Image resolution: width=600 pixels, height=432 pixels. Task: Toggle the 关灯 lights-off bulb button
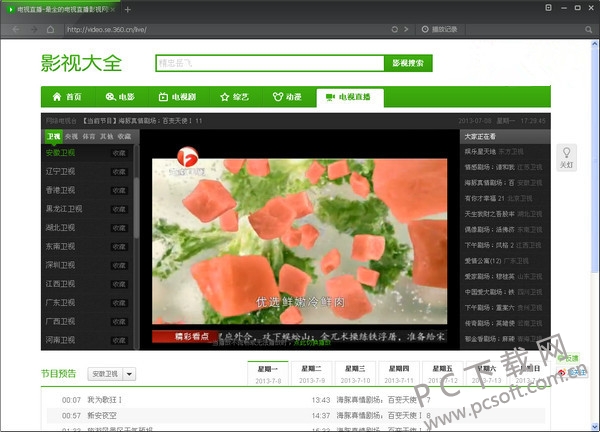(x=566, y=158)
